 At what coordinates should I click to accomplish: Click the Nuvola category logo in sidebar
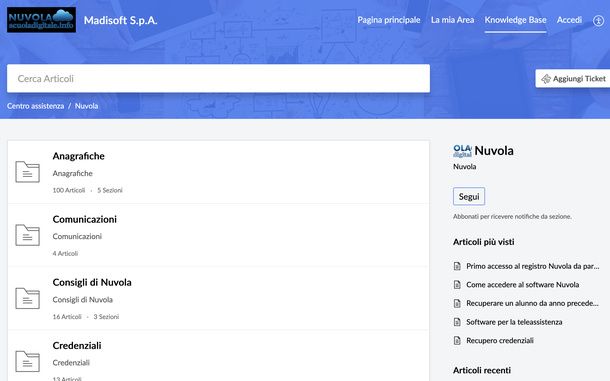tap(462, 151)
